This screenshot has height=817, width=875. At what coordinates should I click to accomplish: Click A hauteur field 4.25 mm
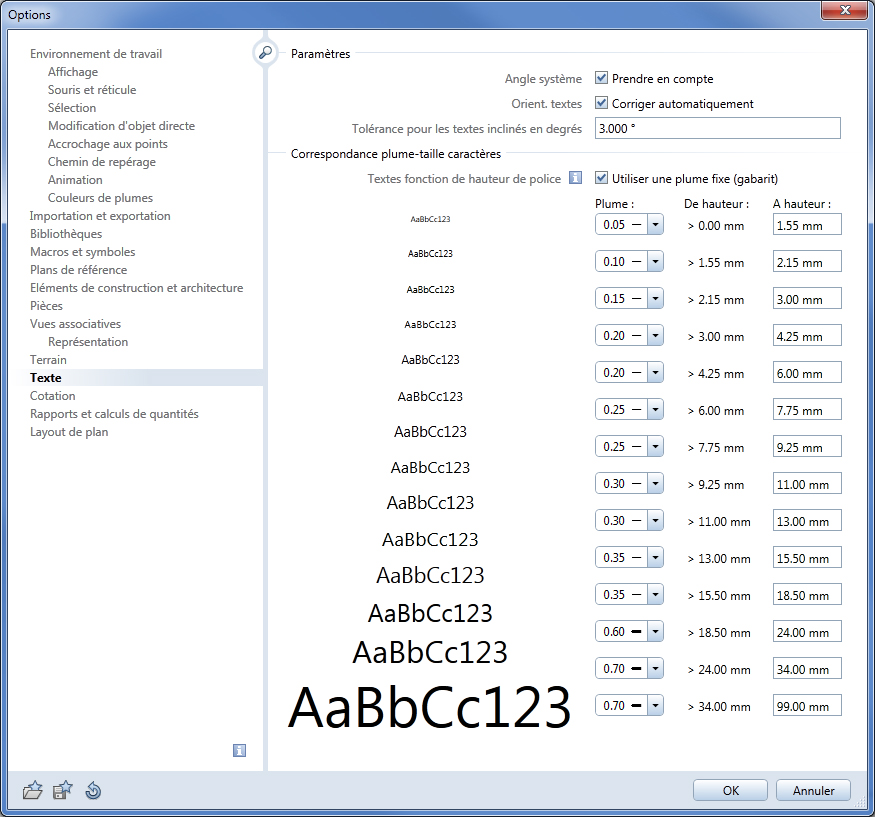807,335
